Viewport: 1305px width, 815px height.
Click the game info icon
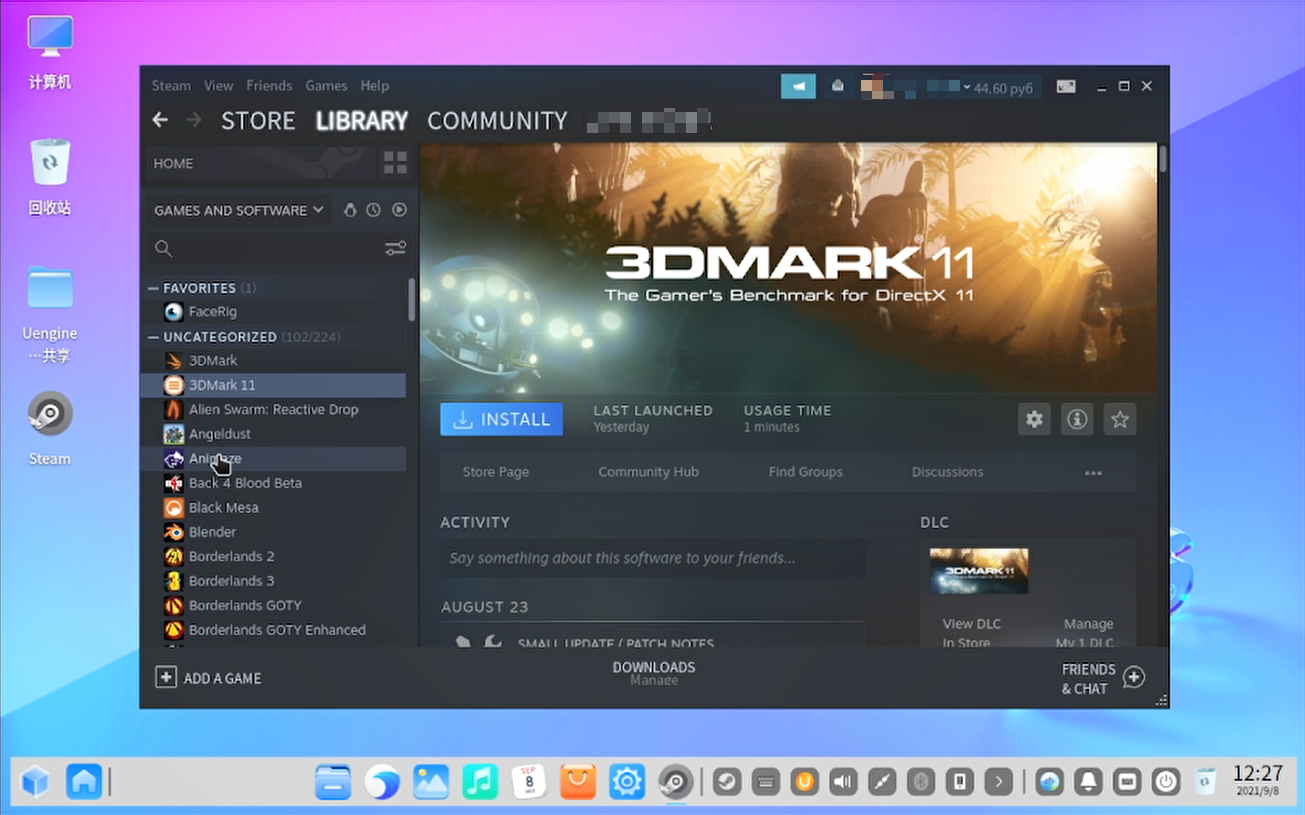pyautogui.click(x=1077, y=419)
